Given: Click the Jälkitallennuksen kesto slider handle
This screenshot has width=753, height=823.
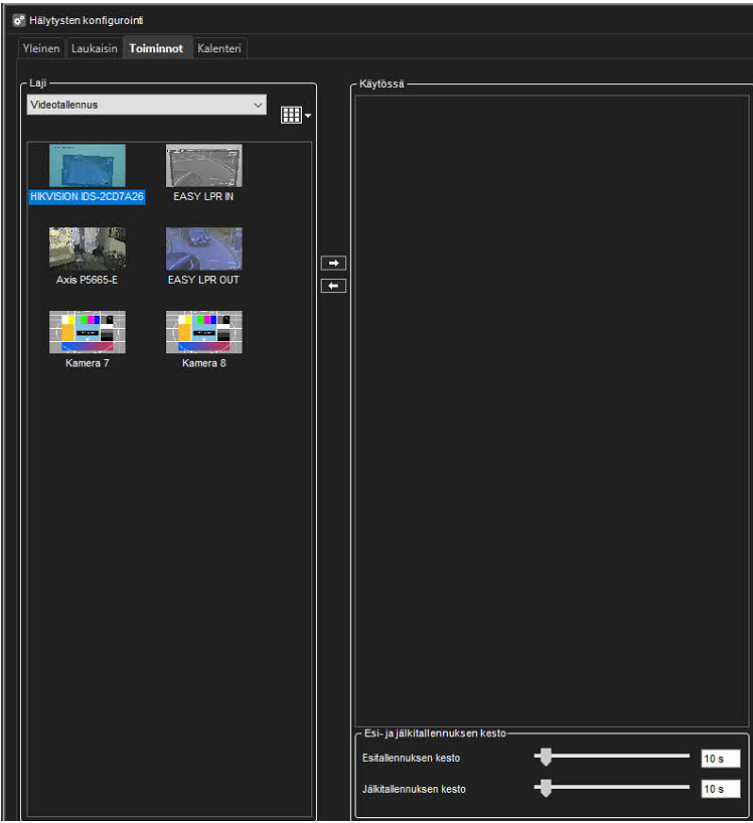Looking at the screenshot, I should [x=545, y=788].
